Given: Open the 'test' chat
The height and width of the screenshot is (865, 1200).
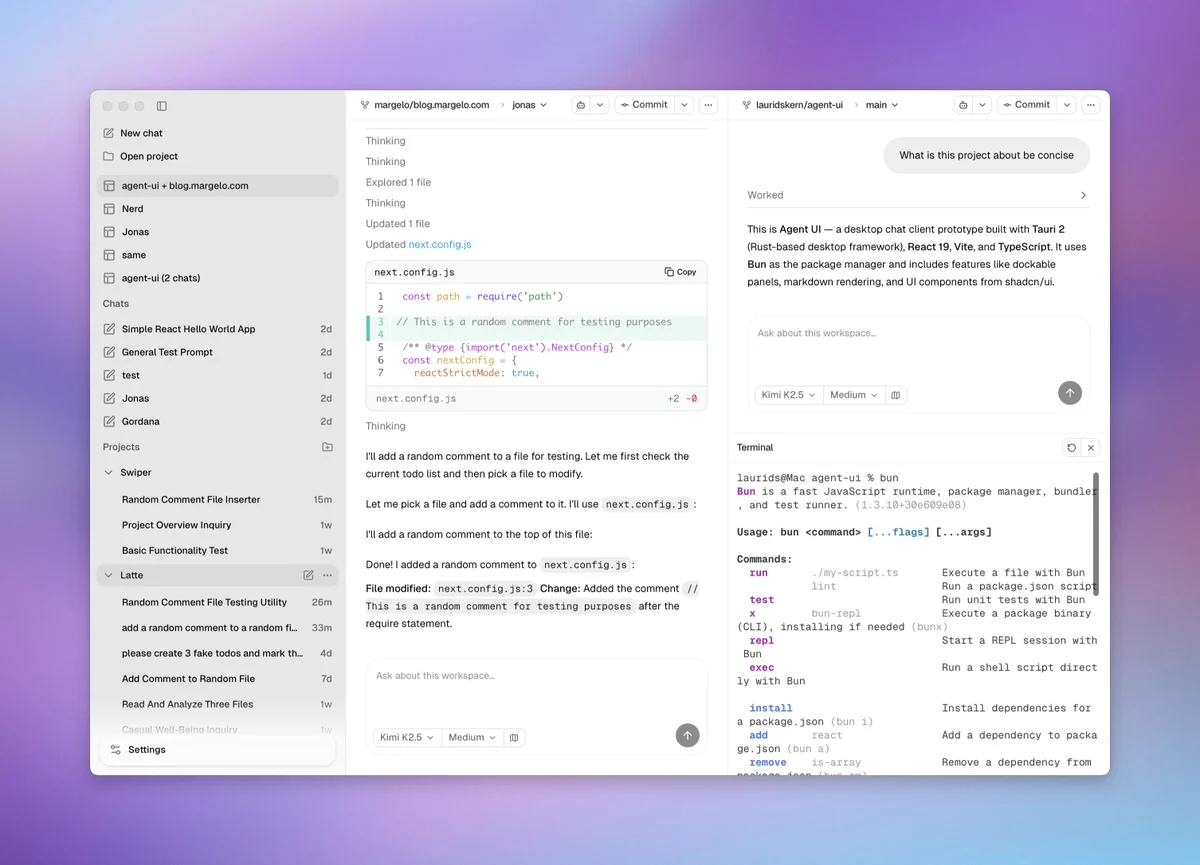Looking at the screenshot, I should pos(217,375).
